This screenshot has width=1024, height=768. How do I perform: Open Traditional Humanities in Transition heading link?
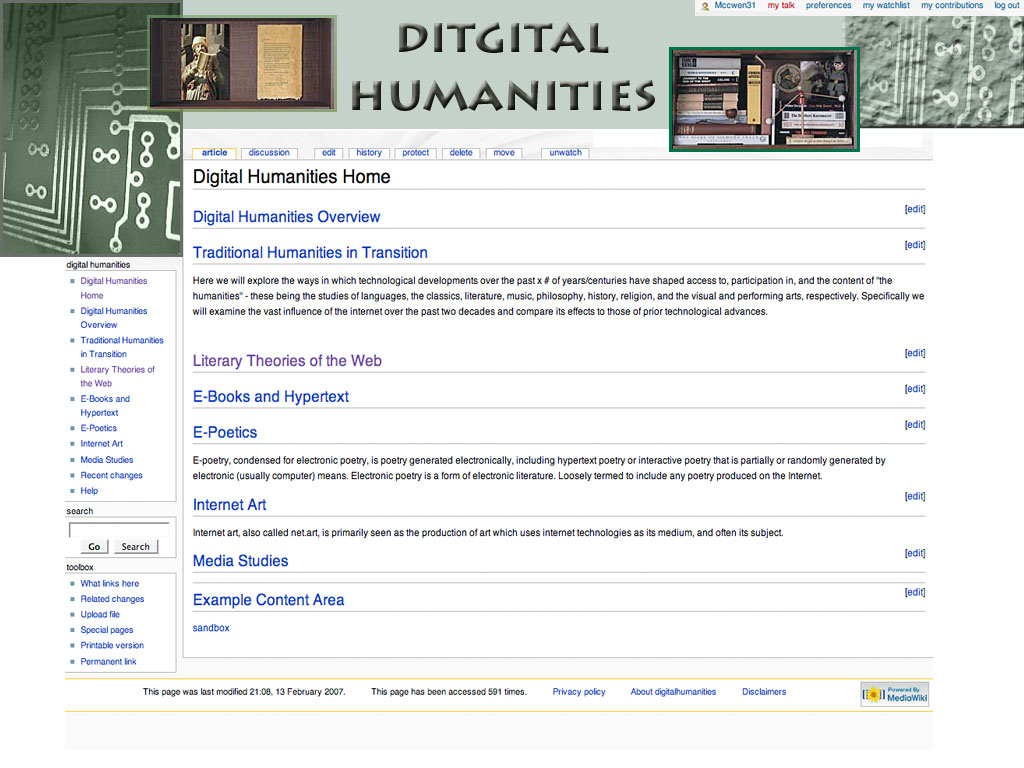tap(310, 253)
